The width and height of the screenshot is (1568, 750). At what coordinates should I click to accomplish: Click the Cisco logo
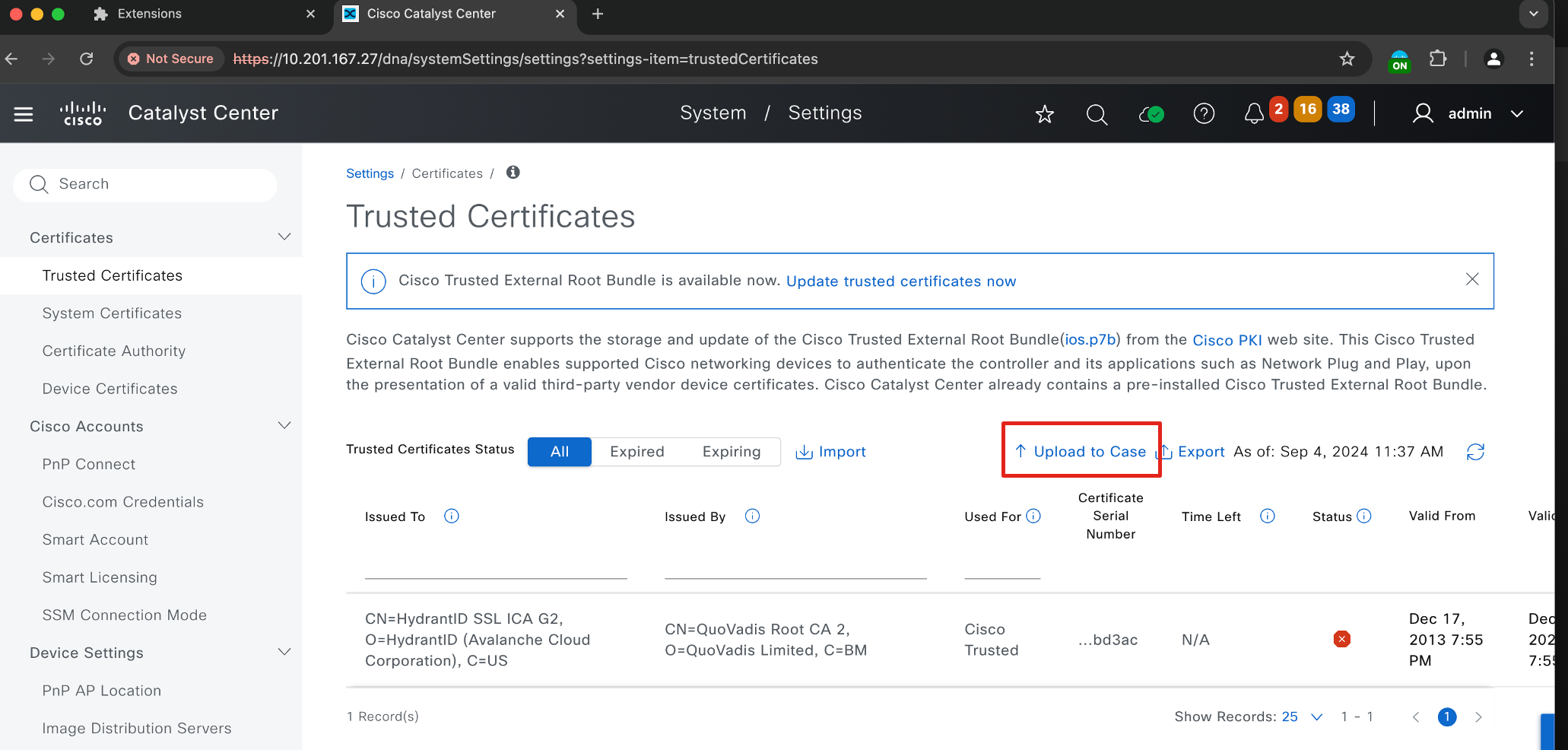[83, 113]
